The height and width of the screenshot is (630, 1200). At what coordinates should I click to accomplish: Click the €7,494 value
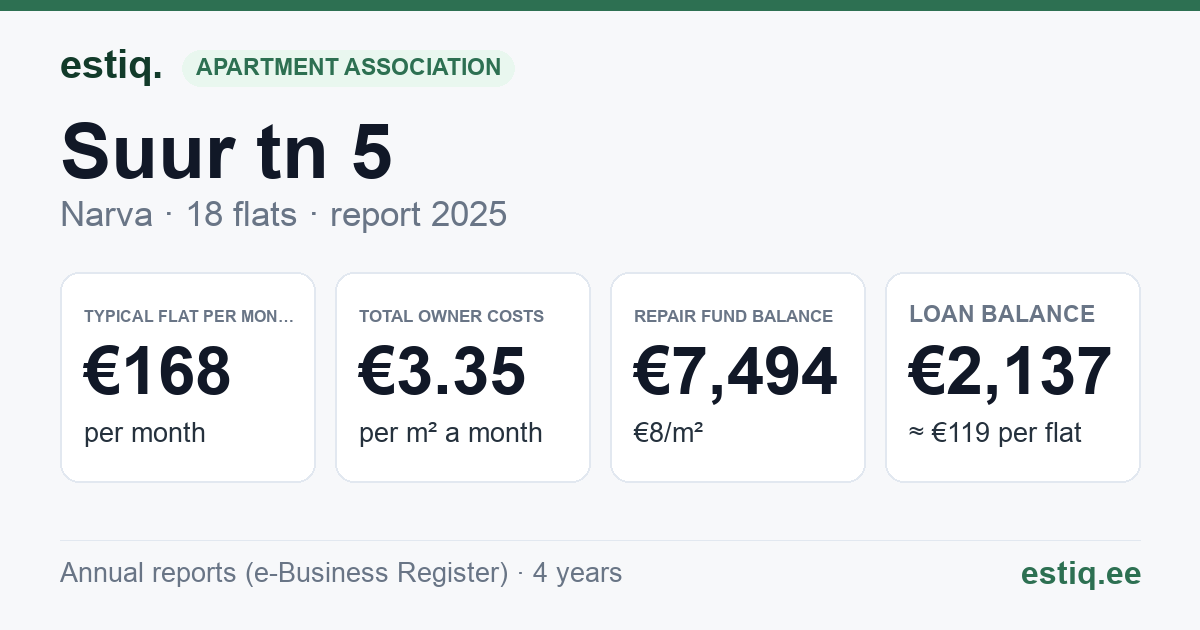(736, 372)
